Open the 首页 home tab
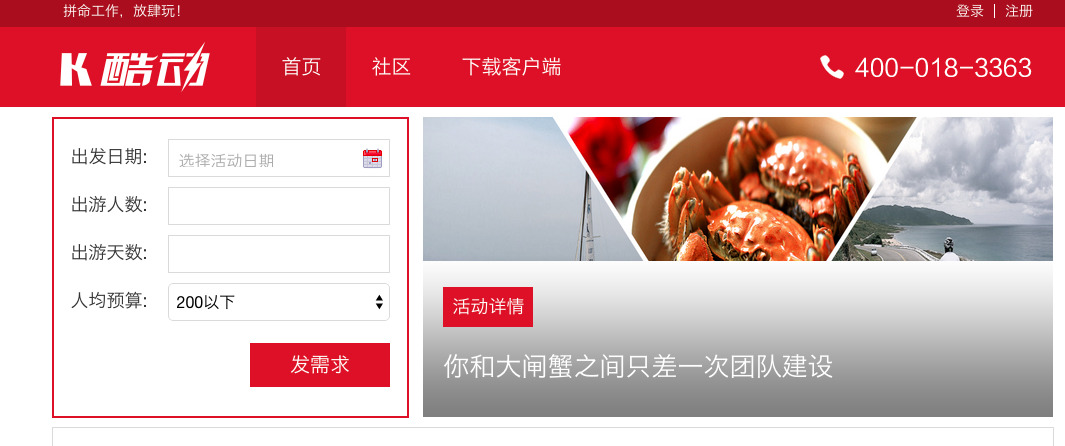1065x446 pixels. click(x=301, y=67)
